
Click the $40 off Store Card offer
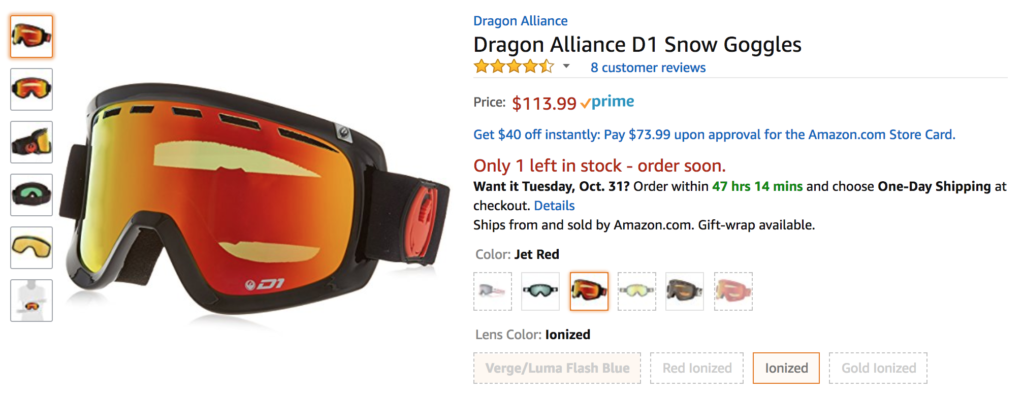coord(714,135)
